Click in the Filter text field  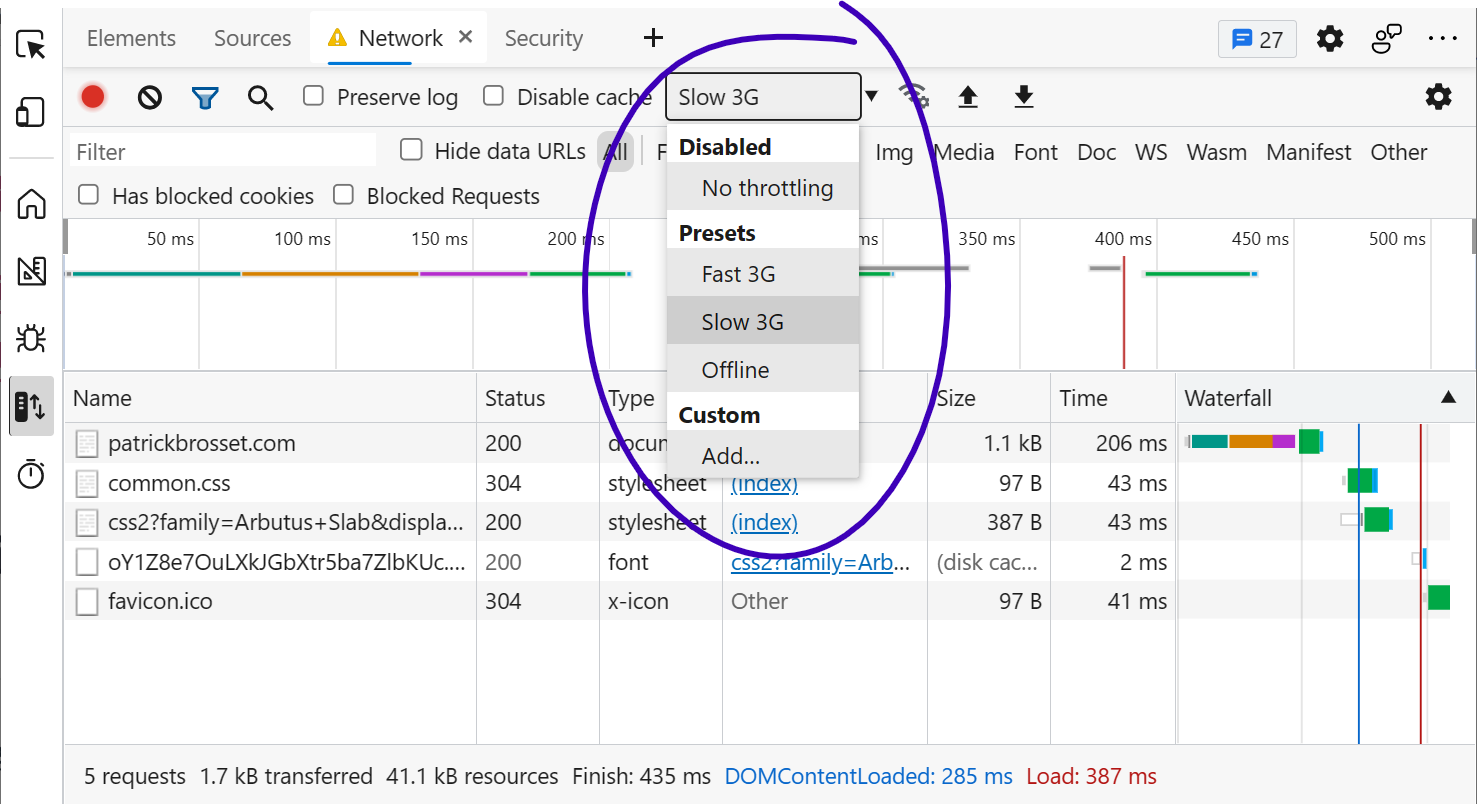222,152
